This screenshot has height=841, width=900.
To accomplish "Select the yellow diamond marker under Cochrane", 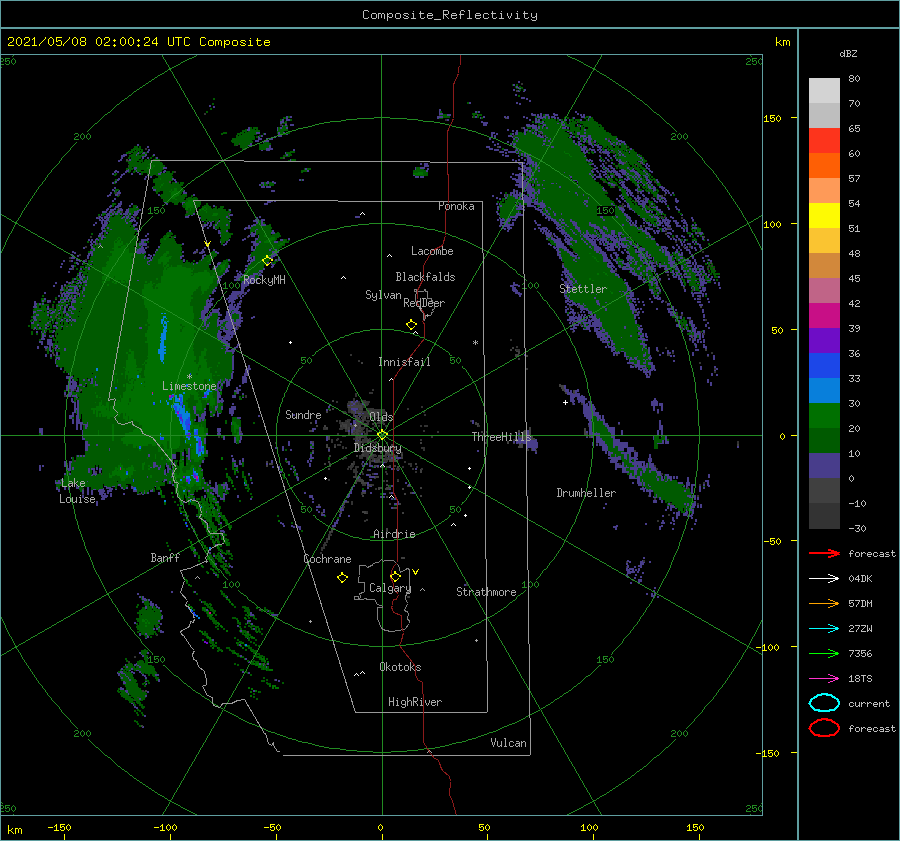I will point(342,578).
